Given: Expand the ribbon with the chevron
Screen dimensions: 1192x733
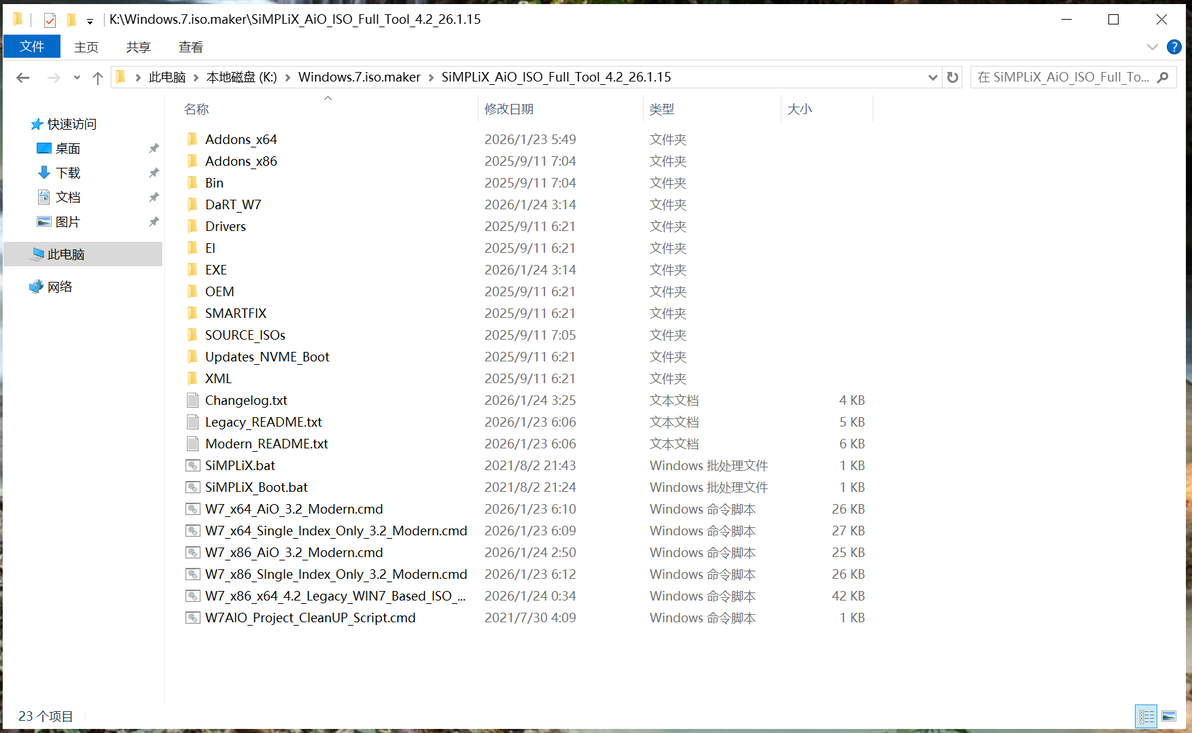Looking at the screenshot, I should pyautogui.click(x=1152, y=46).
